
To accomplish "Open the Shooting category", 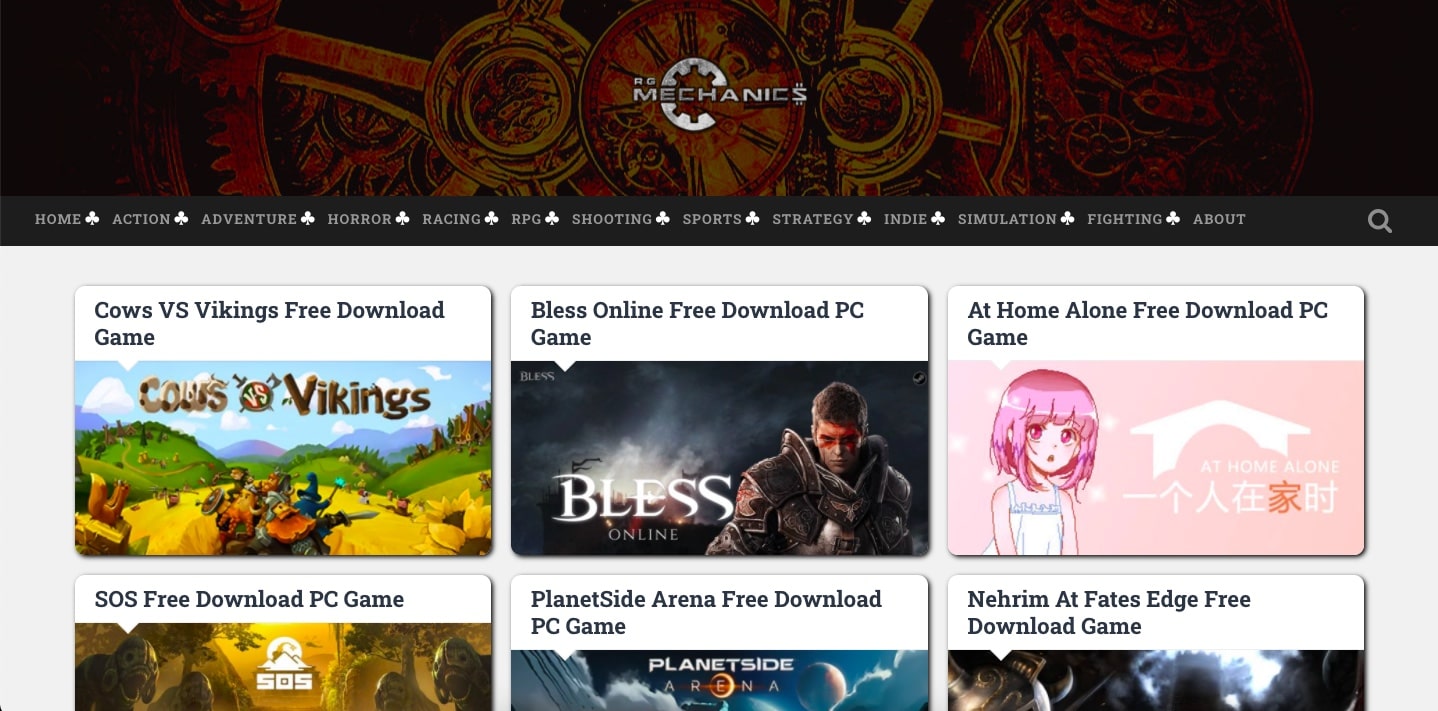I will [x=612, y=219].
